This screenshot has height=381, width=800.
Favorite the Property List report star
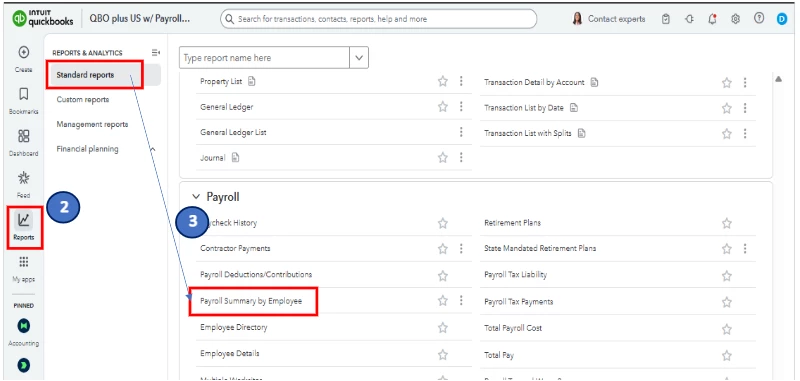tap(443, 82)
